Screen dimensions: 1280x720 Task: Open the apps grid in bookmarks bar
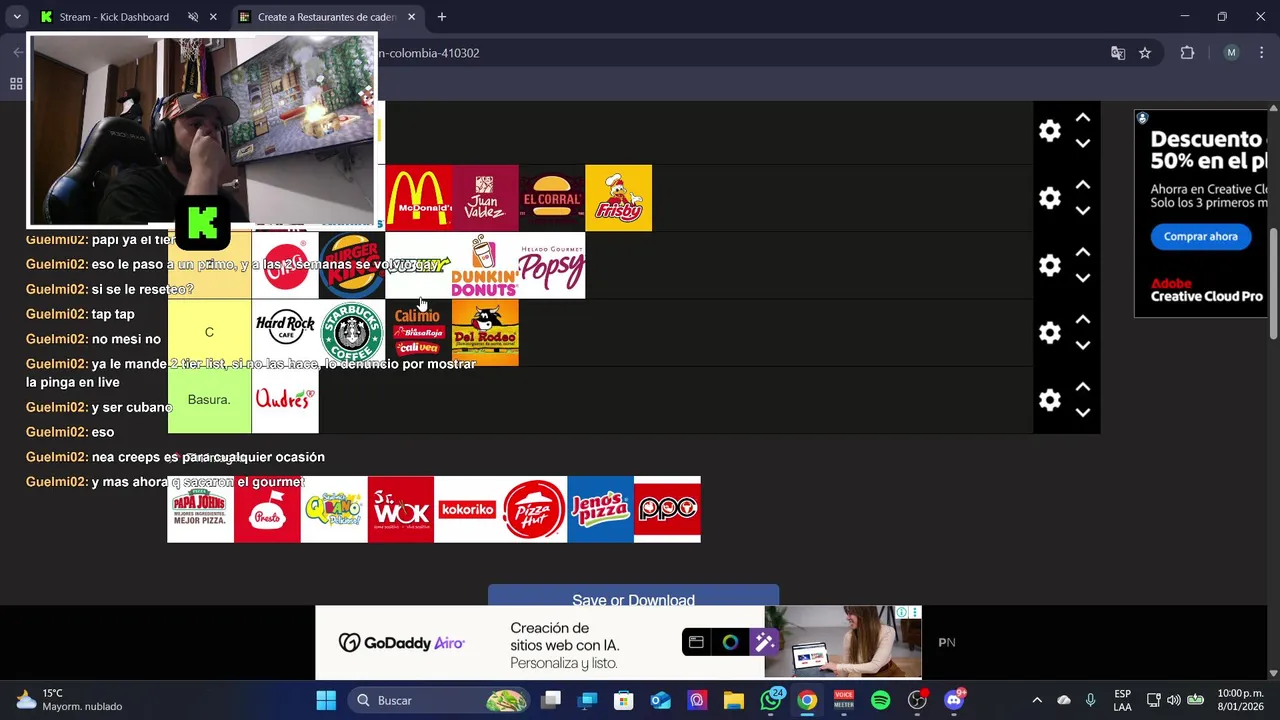(x=16, y=84)
